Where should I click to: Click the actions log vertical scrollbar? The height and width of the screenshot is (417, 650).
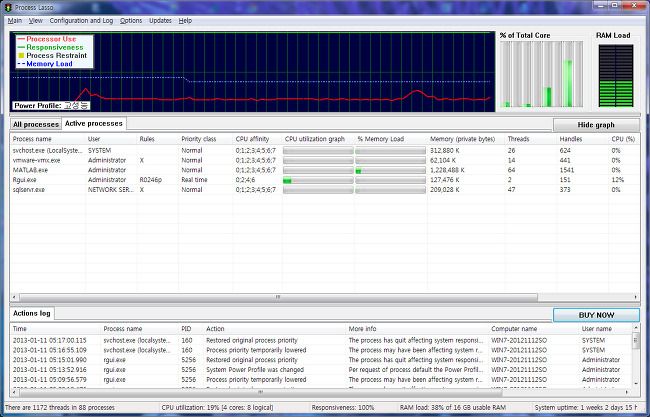(636, 341)
